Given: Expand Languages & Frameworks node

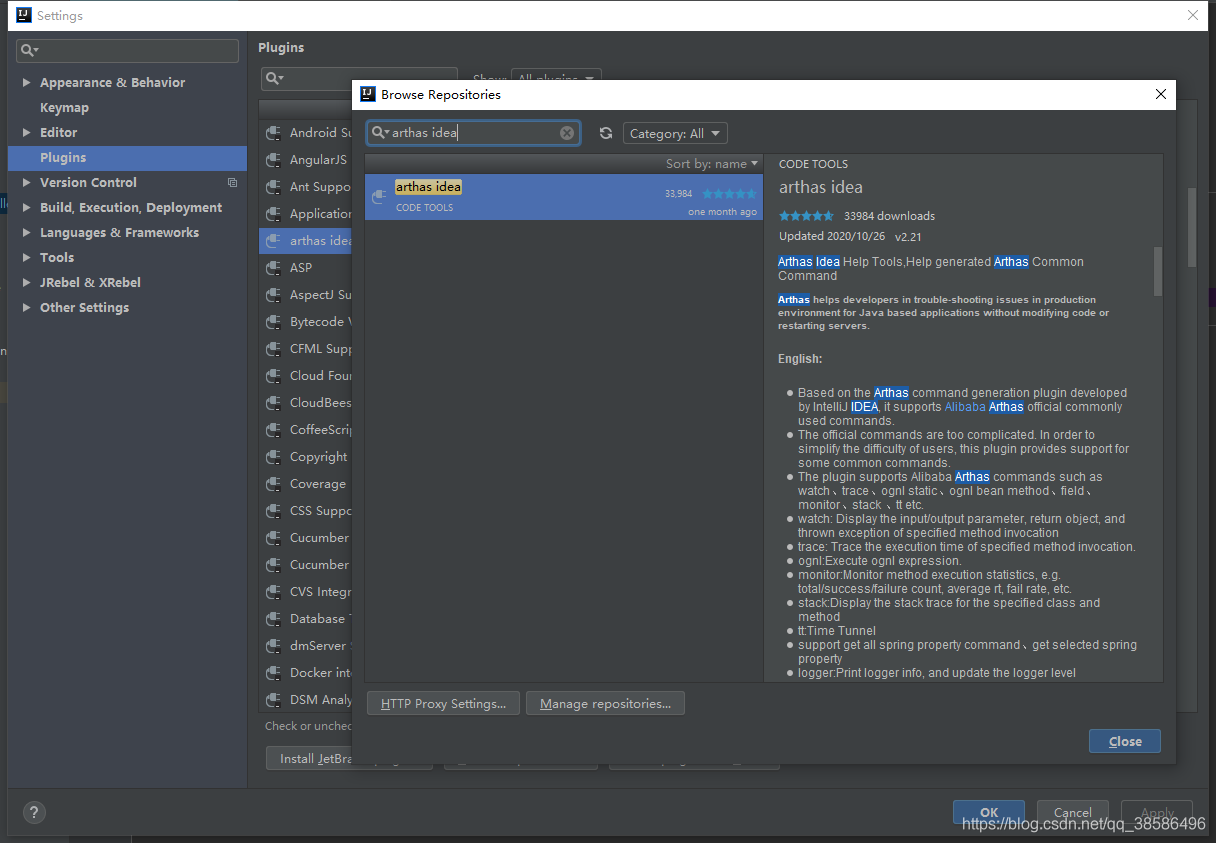Looking at the screenshot, I should 26,233.
